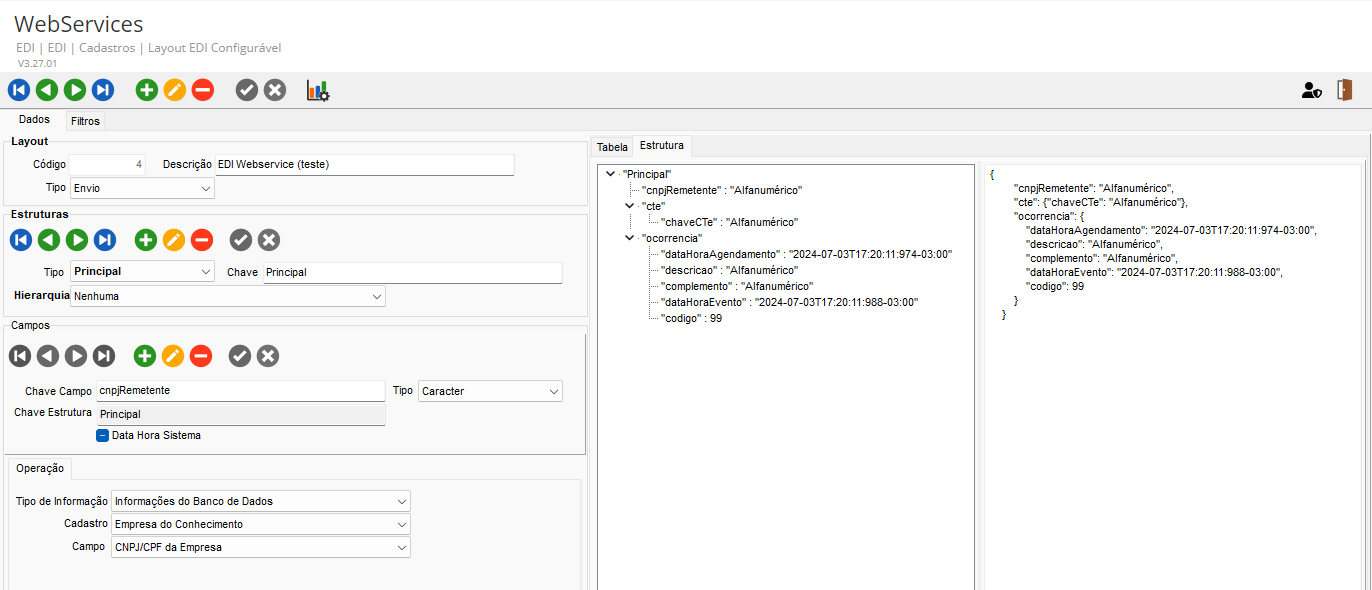Go to next record in Estruturas
1372x590 pixels.
tap(77, 240)
